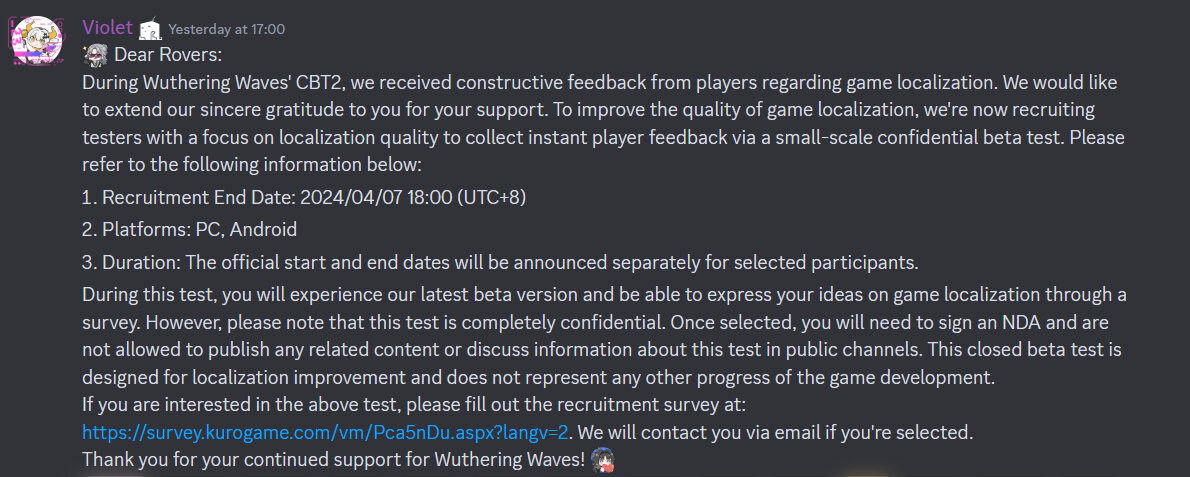Screen dimensions: 1190x477
Task: Click the "2024/04/07 18:00" date text
Action: (376, 197)
